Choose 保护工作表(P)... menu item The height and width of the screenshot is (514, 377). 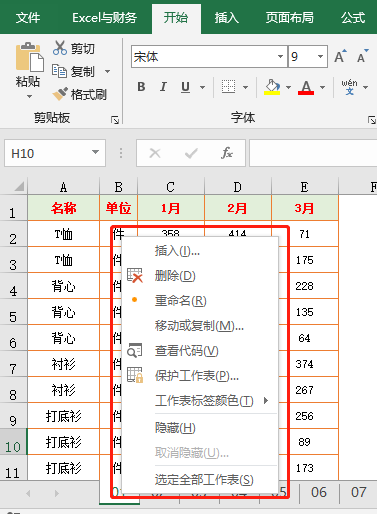point(200,376)
